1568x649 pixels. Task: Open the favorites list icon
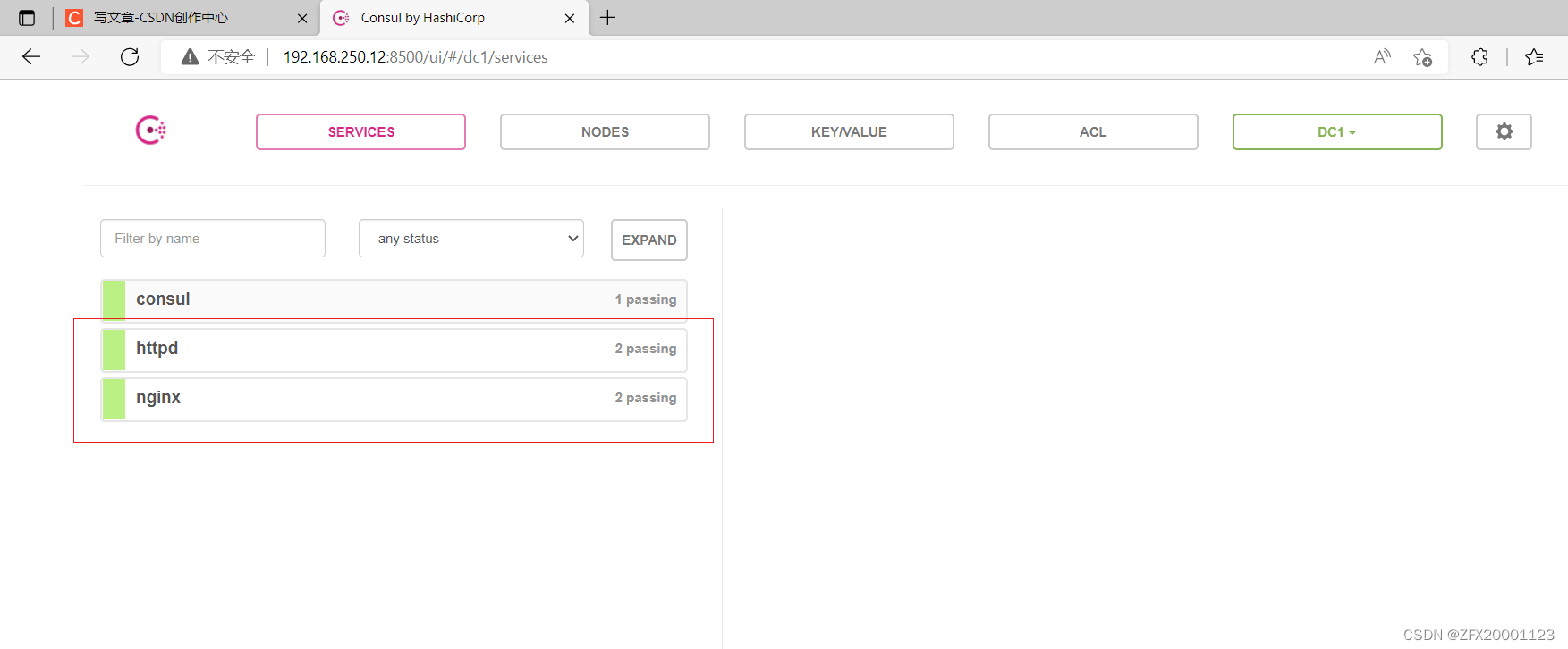pos(1534,57)
